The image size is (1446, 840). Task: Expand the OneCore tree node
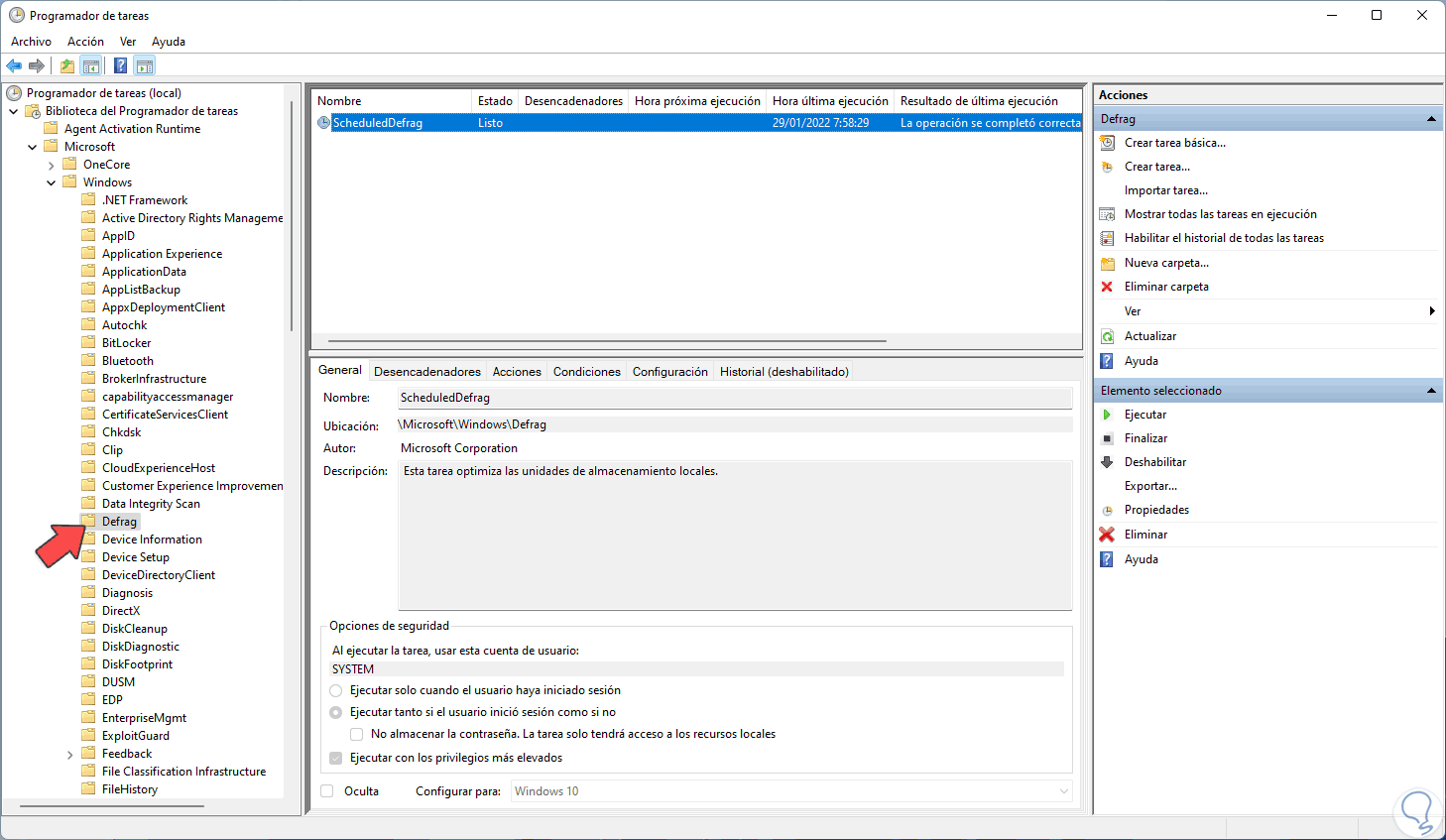52,165
